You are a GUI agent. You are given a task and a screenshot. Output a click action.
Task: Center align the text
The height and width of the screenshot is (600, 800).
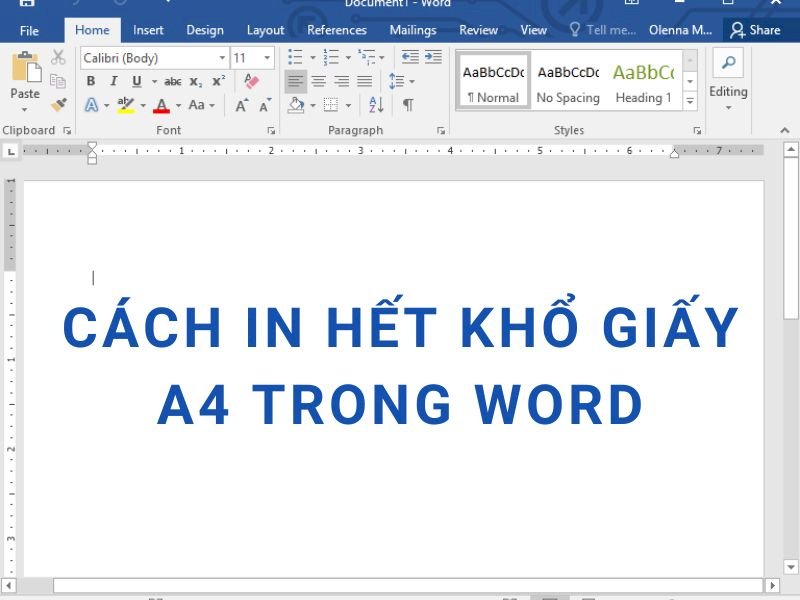point(319,81)
